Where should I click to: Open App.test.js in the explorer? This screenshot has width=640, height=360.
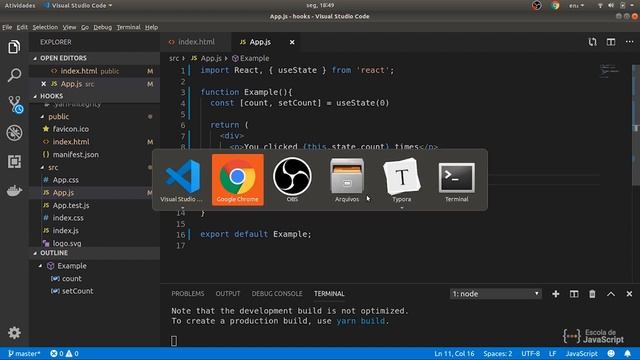71,205
